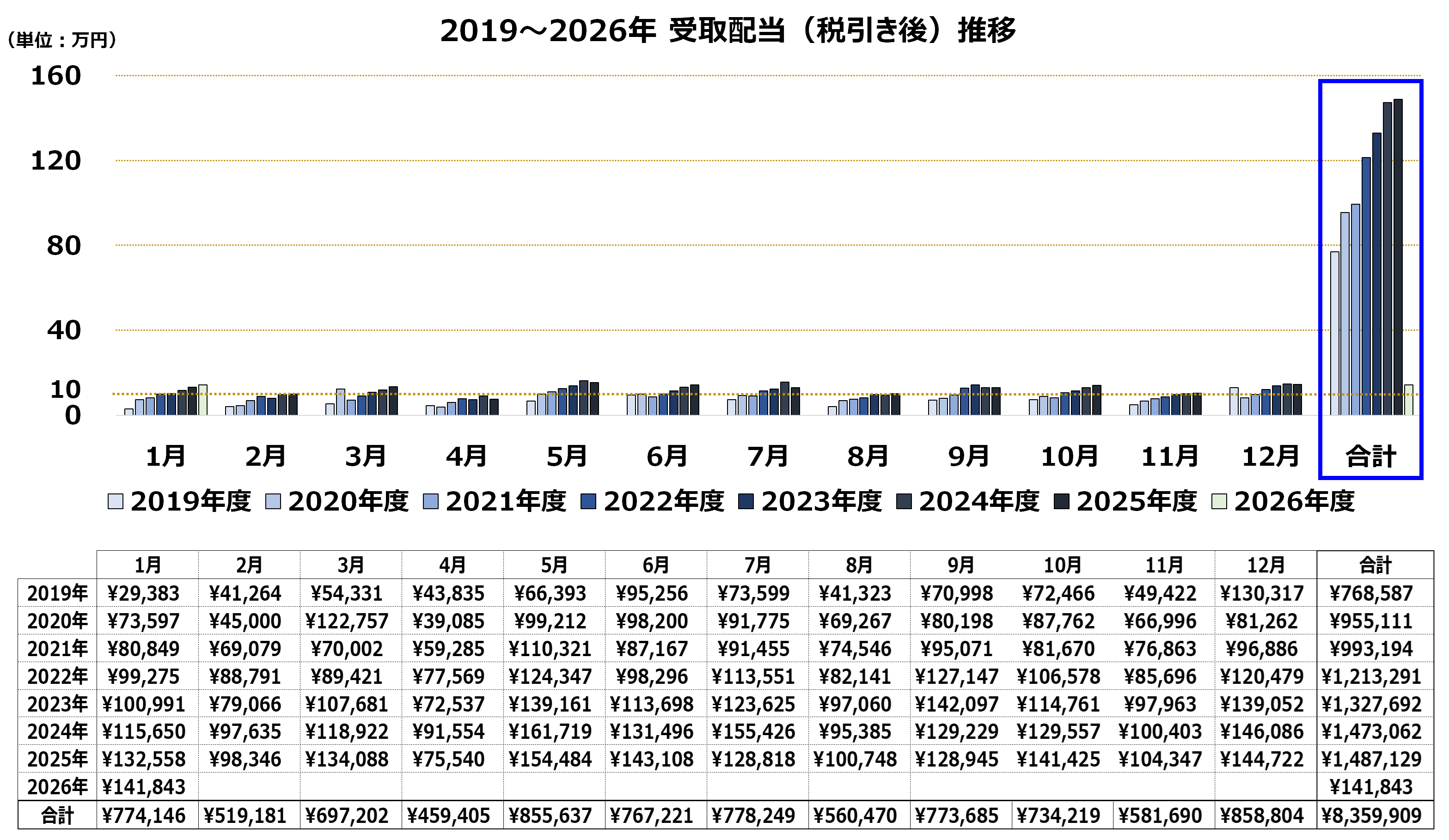Click the 5月 axis label under chart

click(567, 457)
